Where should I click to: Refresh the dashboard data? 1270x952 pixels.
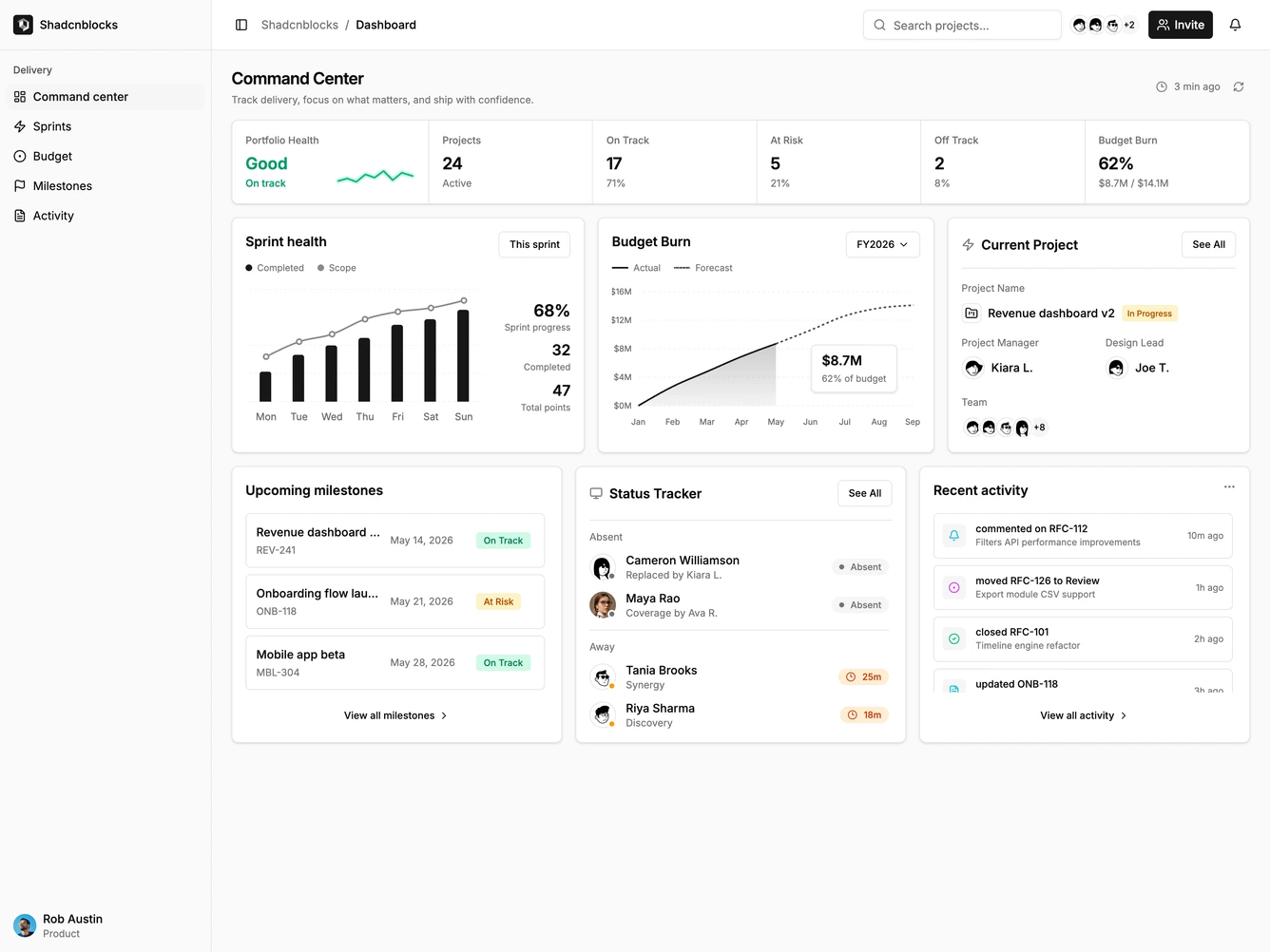pos(1239,86)
